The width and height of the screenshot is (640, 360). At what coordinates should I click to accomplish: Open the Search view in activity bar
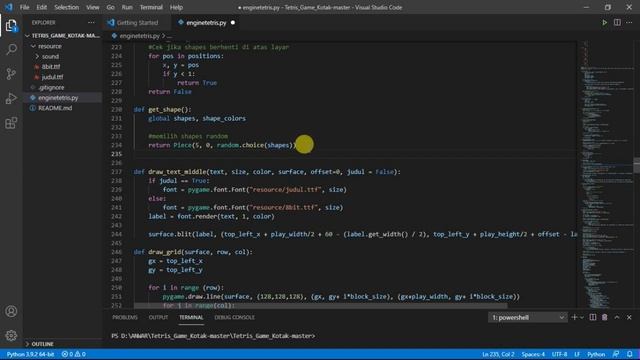coord(11,49)
